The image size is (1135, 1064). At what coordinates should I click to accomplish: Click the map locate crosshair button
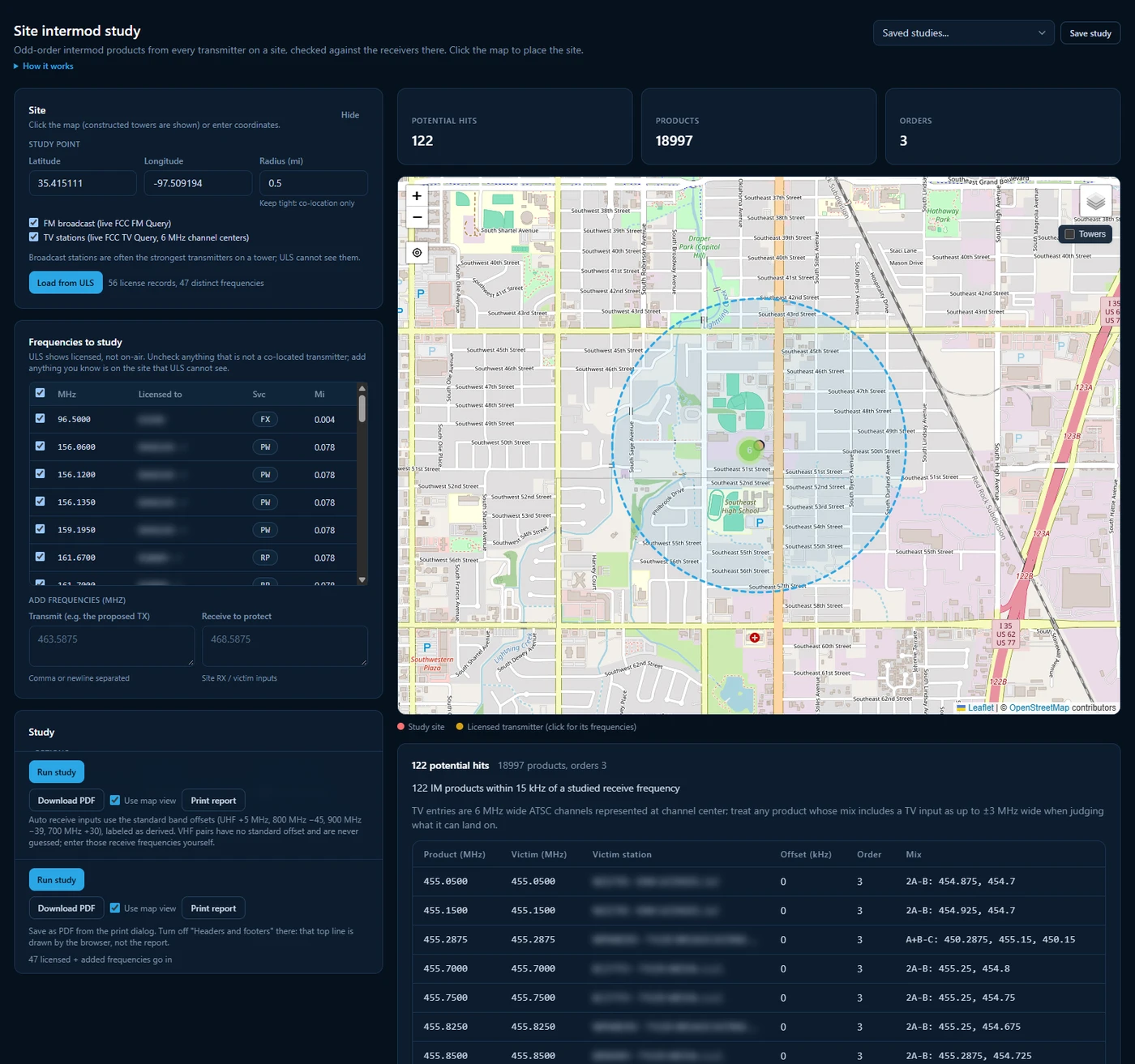coord(417,253)
